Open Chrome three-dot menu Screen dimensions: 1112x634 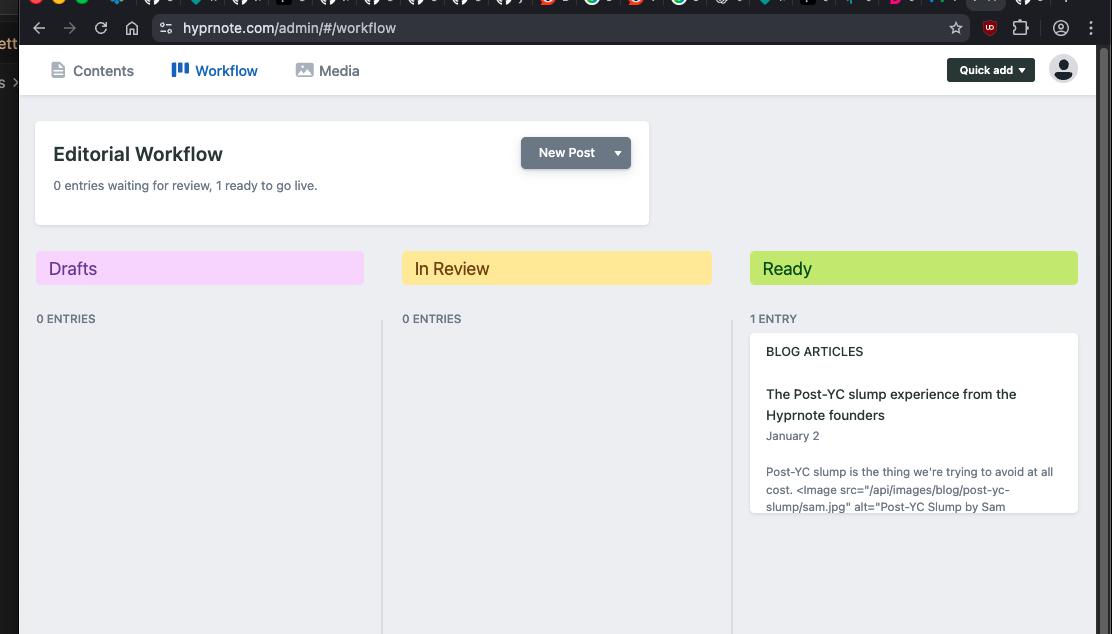(x=1091, y=28)
